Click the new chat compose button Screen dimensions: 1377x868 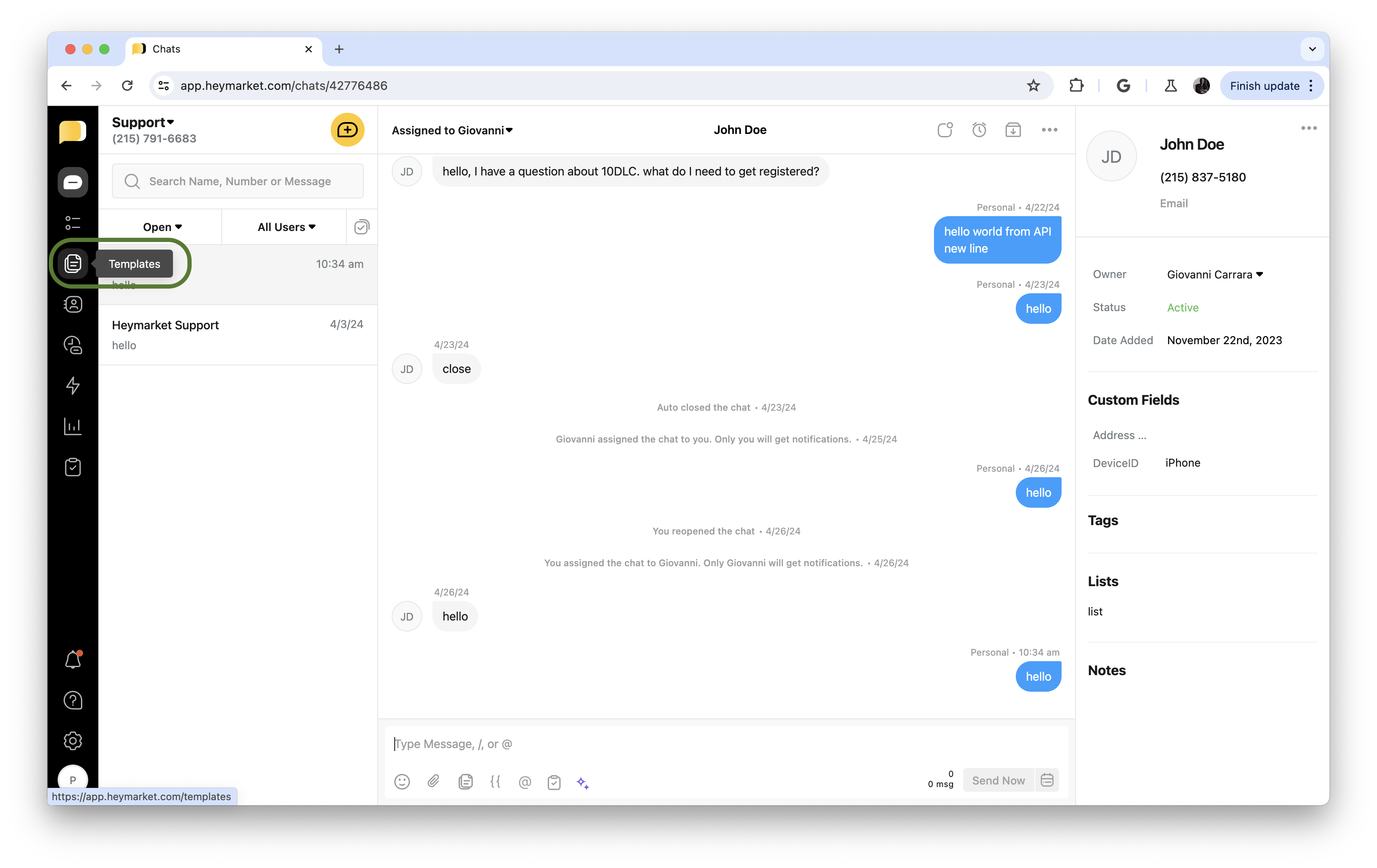[x=347, y=130]
